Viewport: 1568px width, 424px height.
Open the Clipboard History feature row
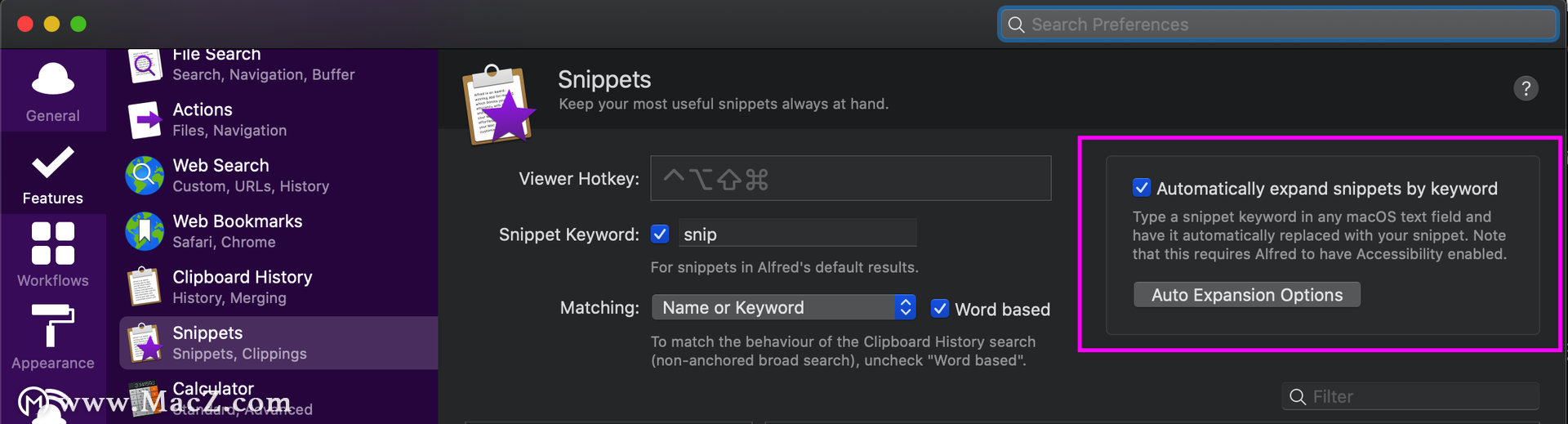278,287
